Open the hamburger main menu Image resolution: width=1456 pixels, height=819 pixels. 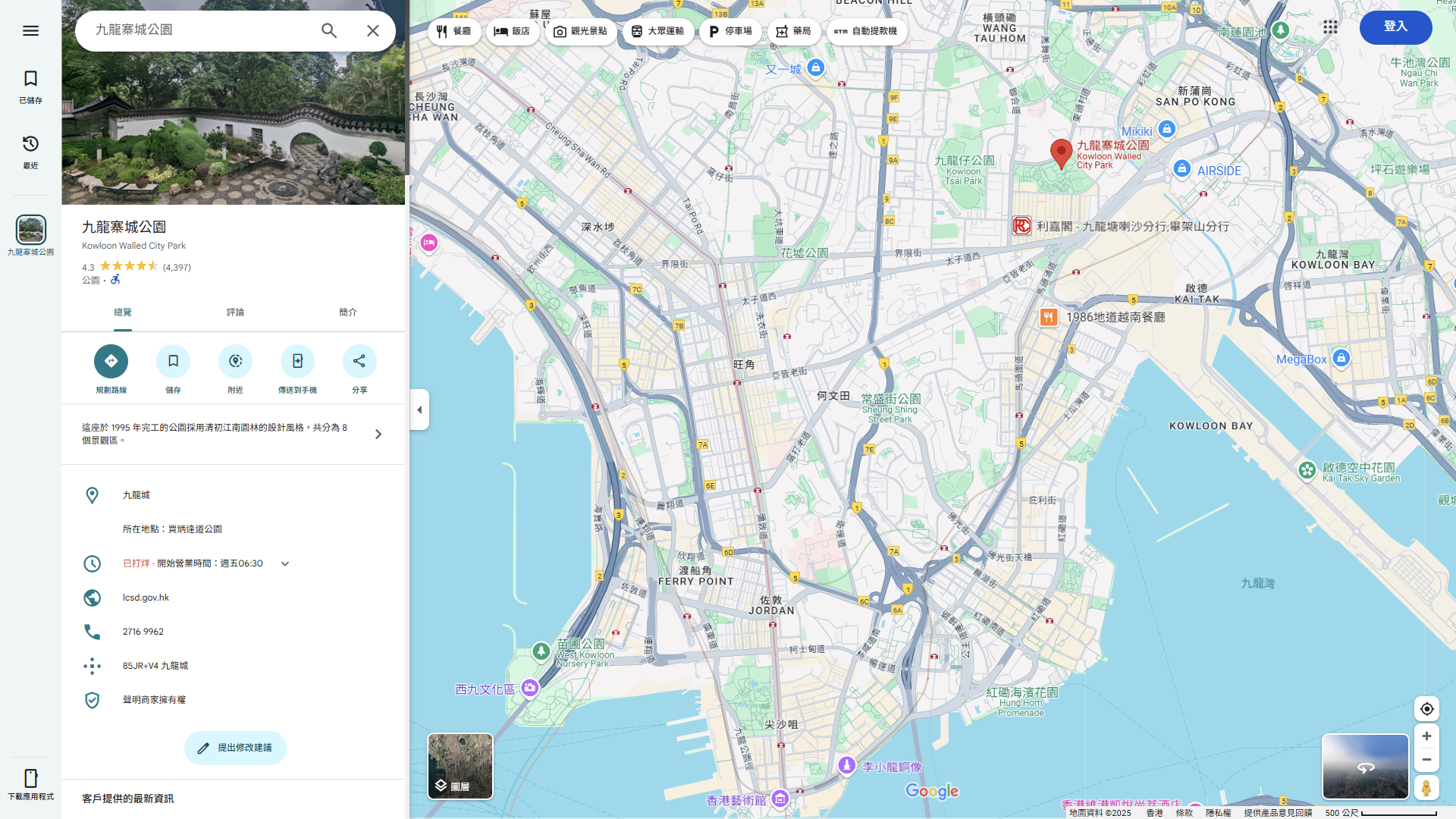point(30,30)
